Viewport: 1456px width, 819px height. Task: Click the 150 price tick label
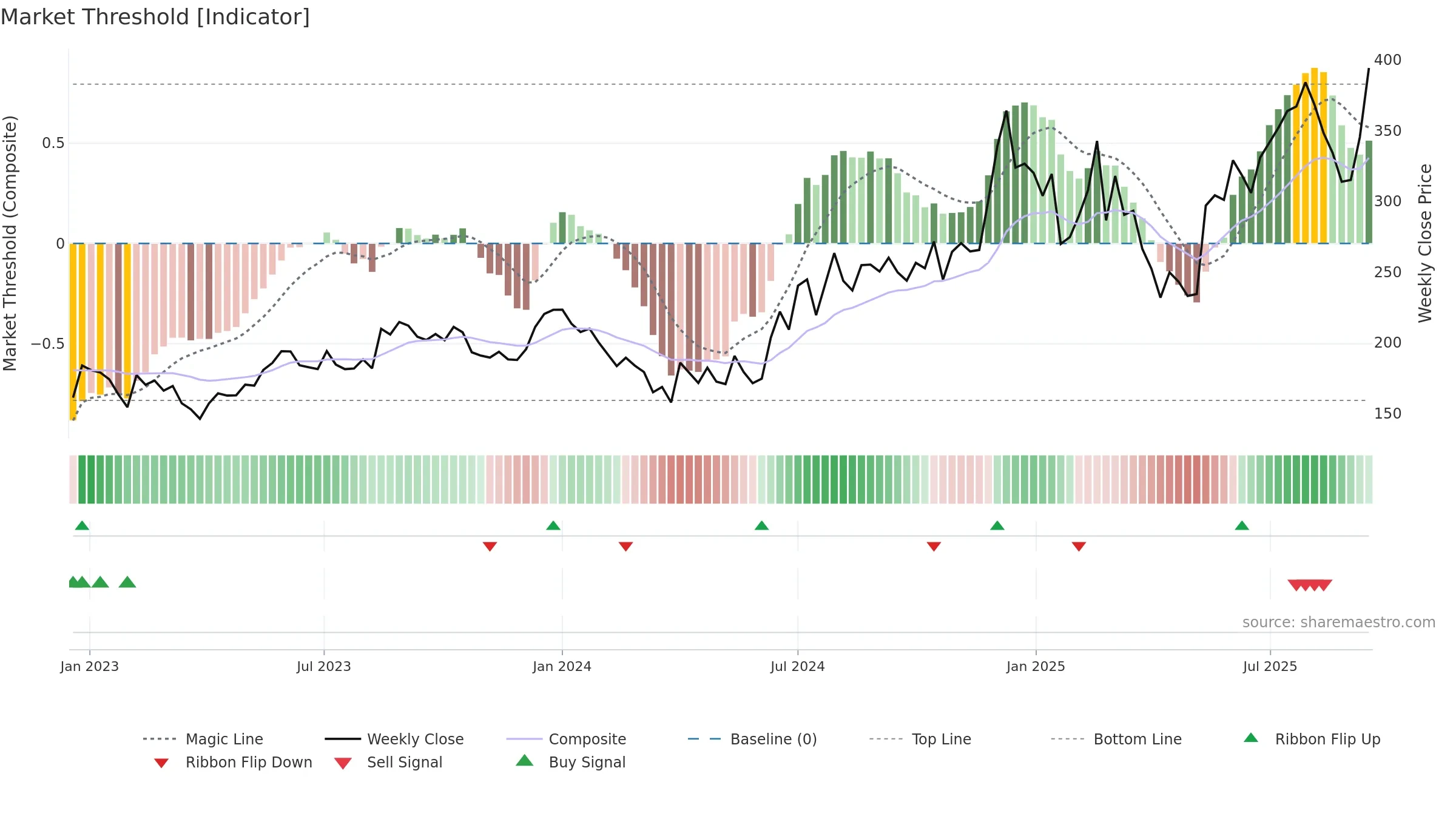1388,414
